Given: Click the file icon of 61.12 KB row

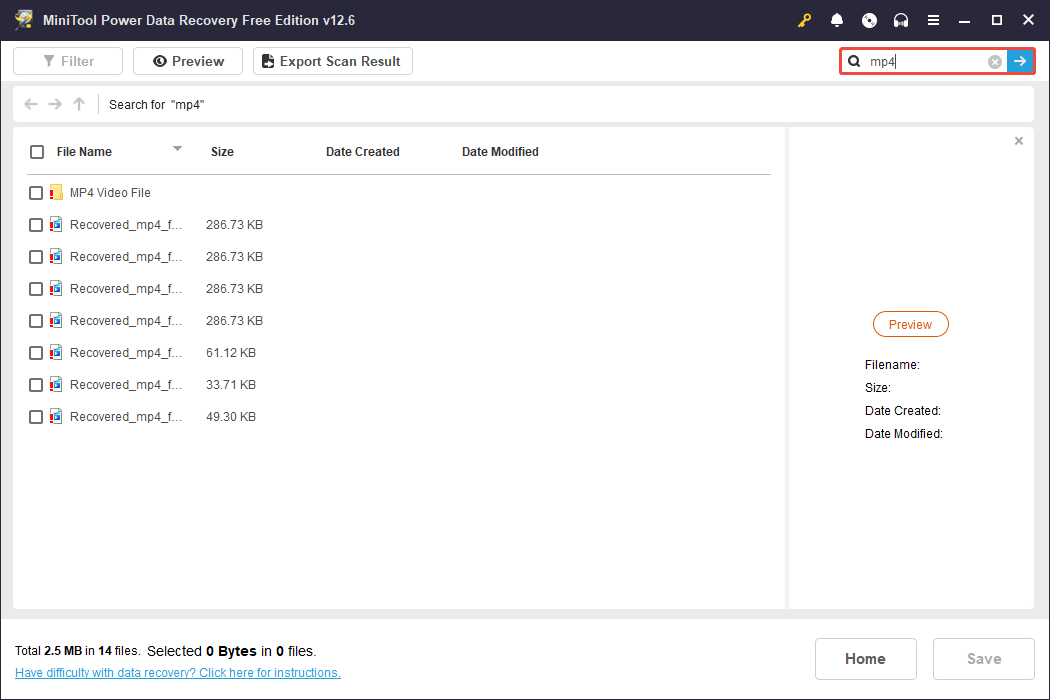Looking at the screenshot, I should tap(56, 352).
